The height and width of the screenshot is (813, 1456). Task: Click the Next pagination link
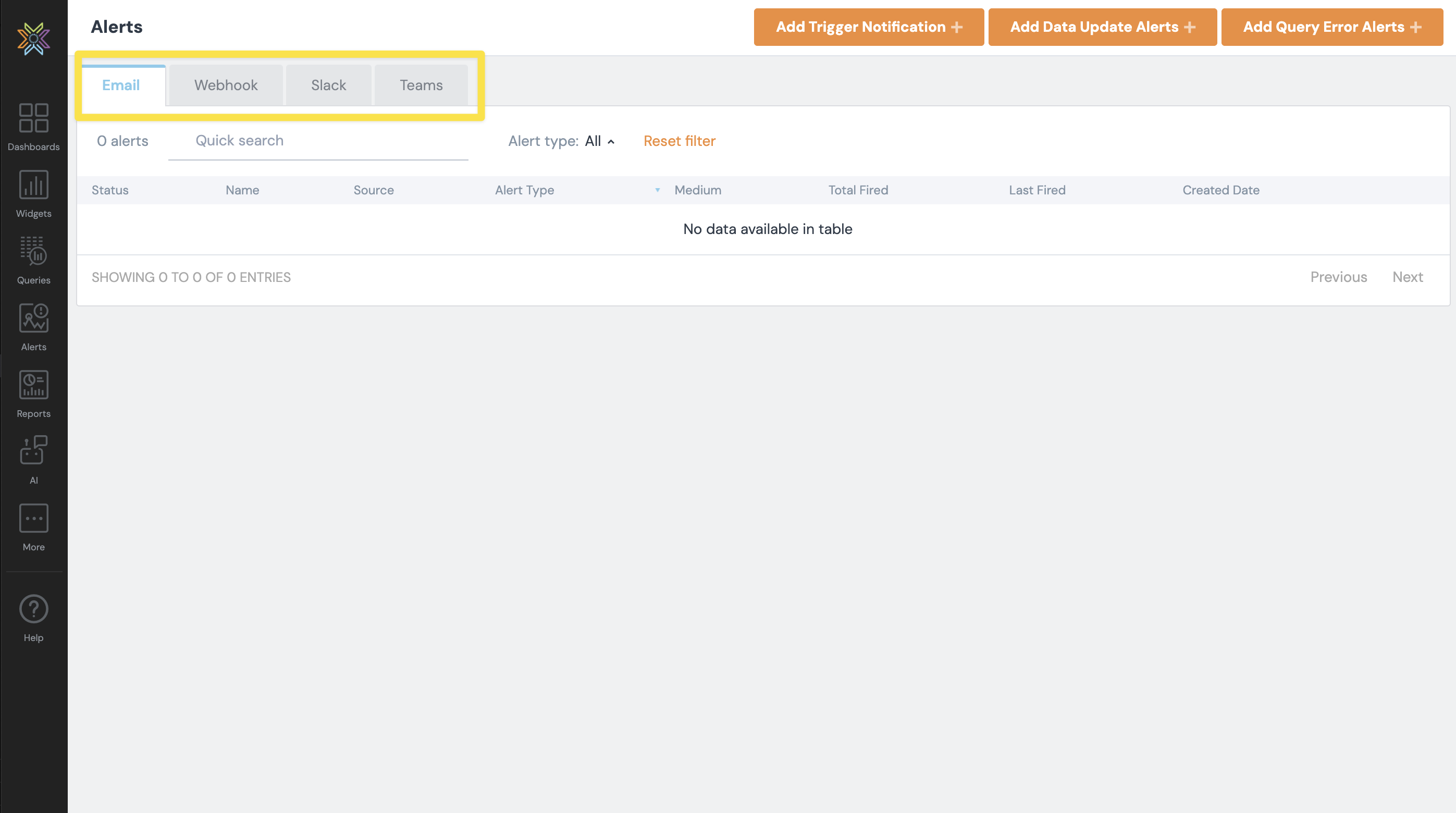[1408, 277]
